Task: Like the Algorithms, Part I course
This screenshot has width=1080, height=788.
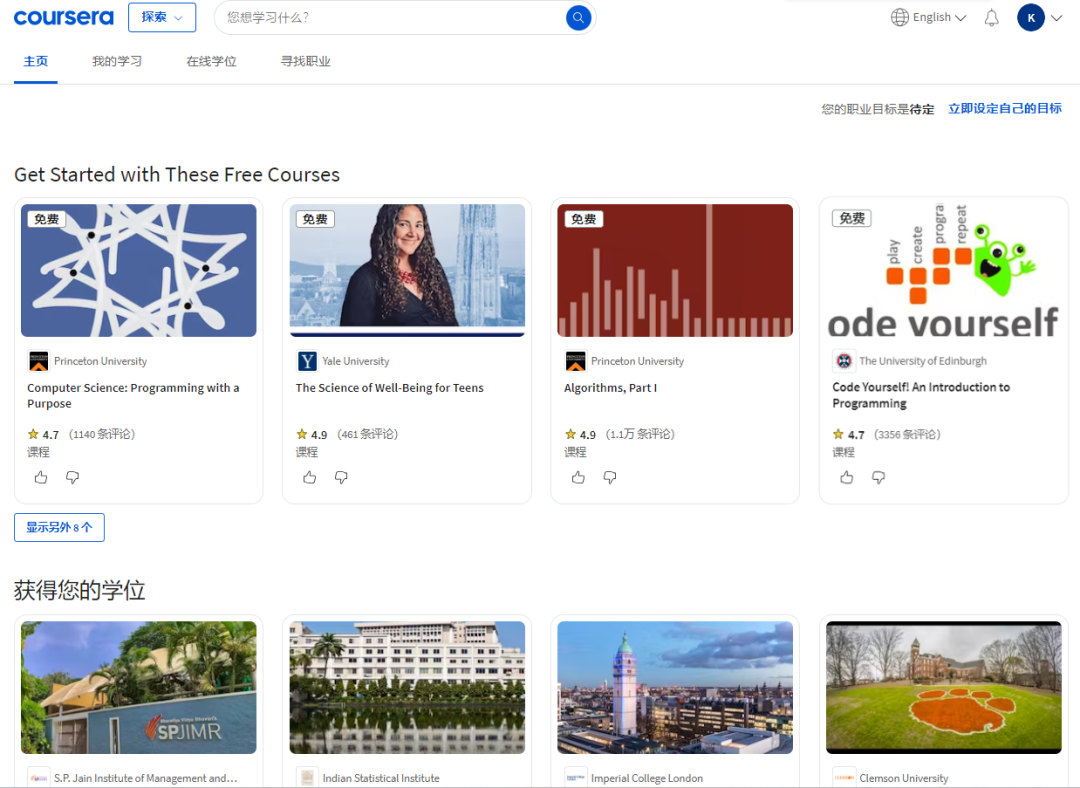Action: click(579, 477)
